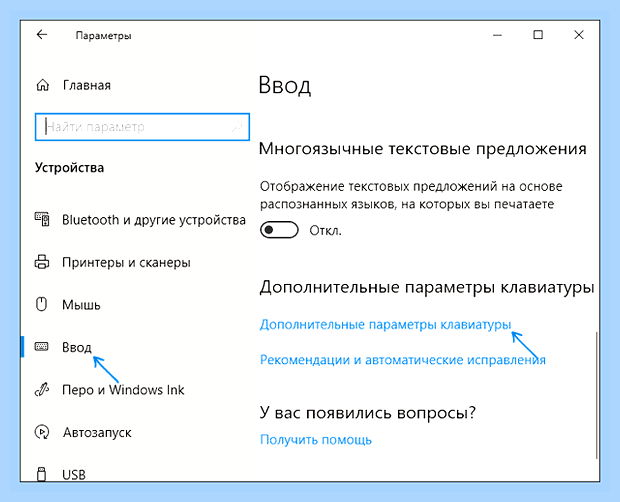Click the vertical scrollbar on the right

pos(596,395)
